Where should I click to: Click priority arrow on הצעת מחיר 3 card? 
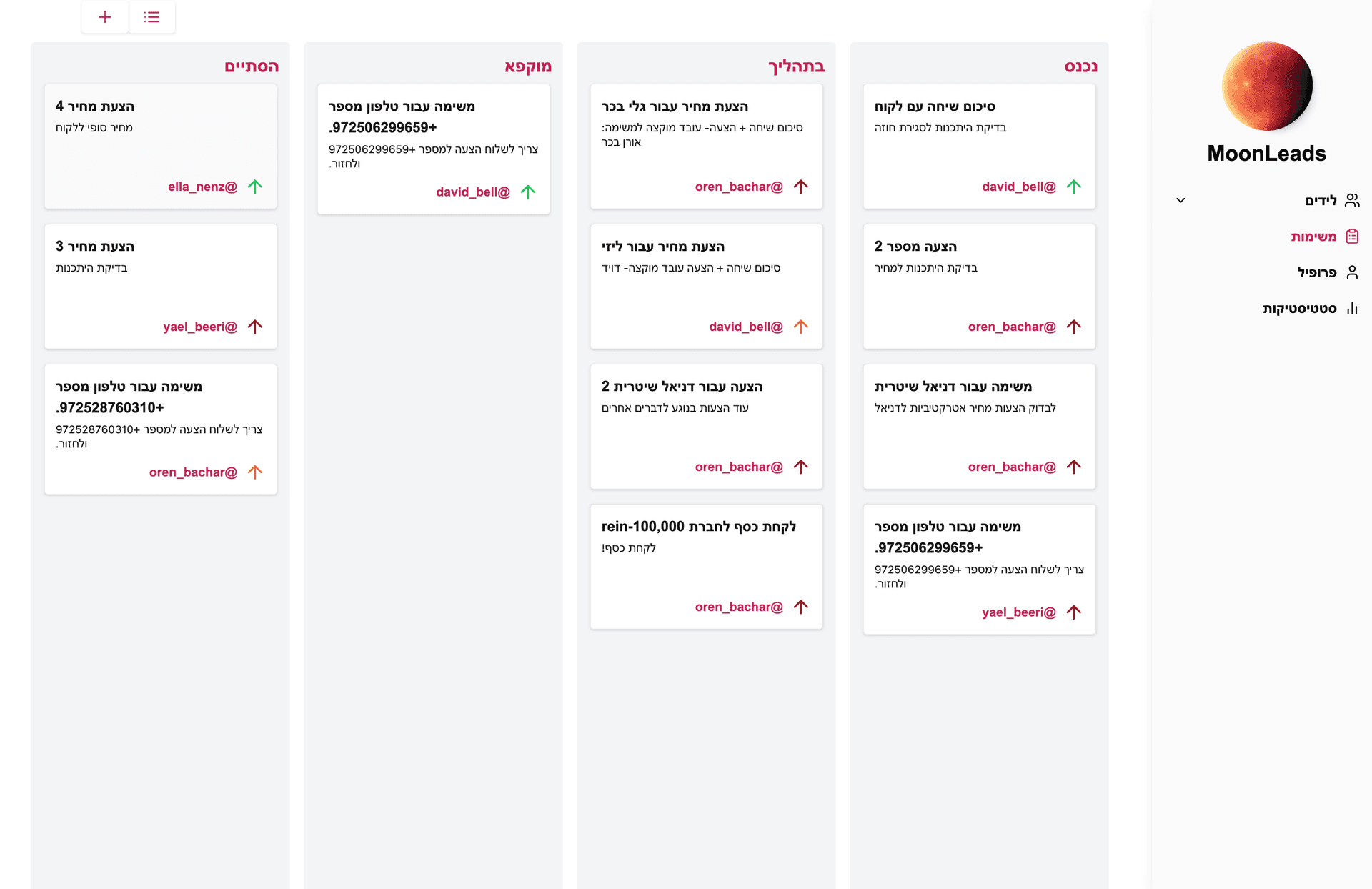tap(255, 327)
